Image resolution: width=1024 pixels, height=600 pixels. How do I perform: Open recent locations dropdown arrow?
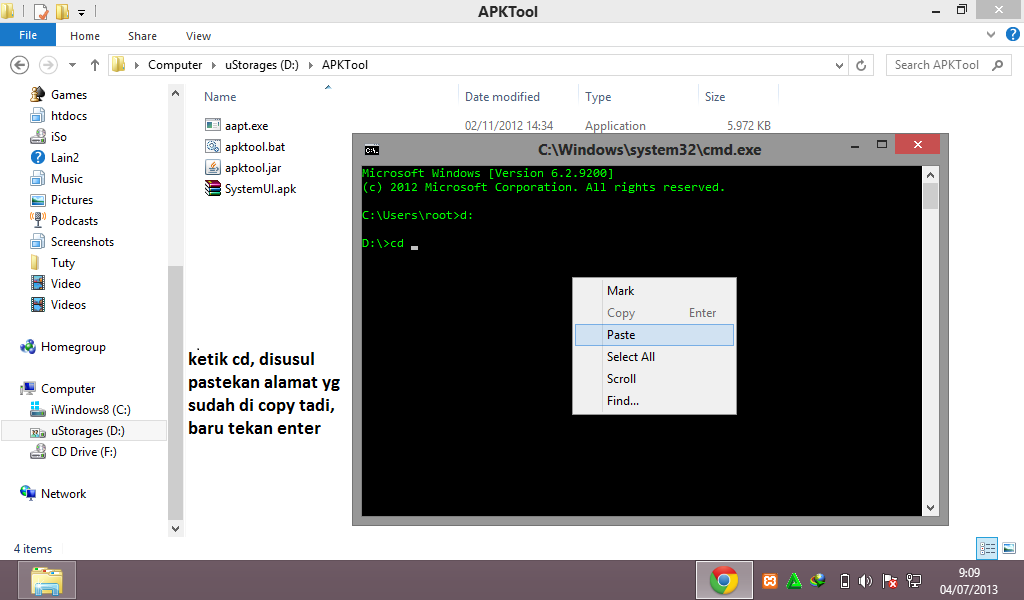click(72, 65)
